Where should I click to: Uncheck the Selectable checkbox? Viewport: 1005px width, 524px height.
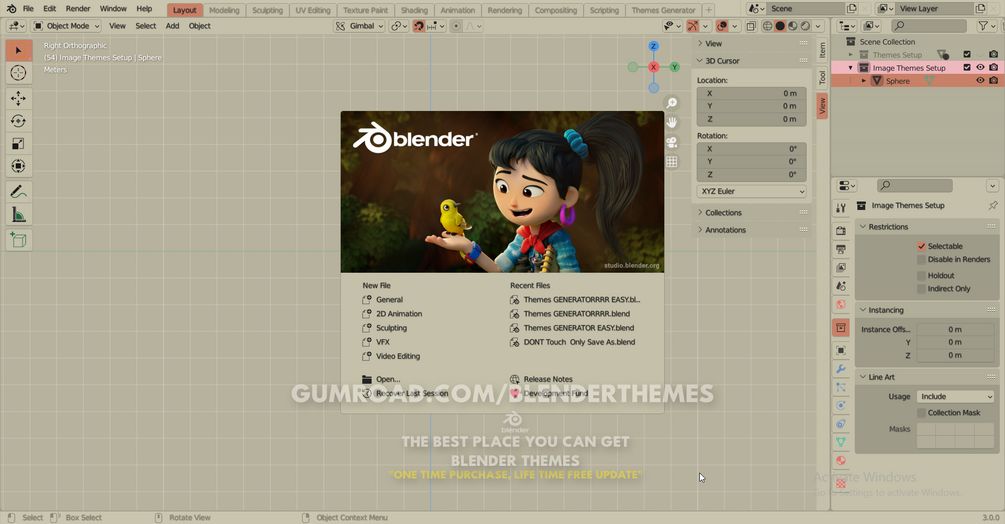click(921, 246)
